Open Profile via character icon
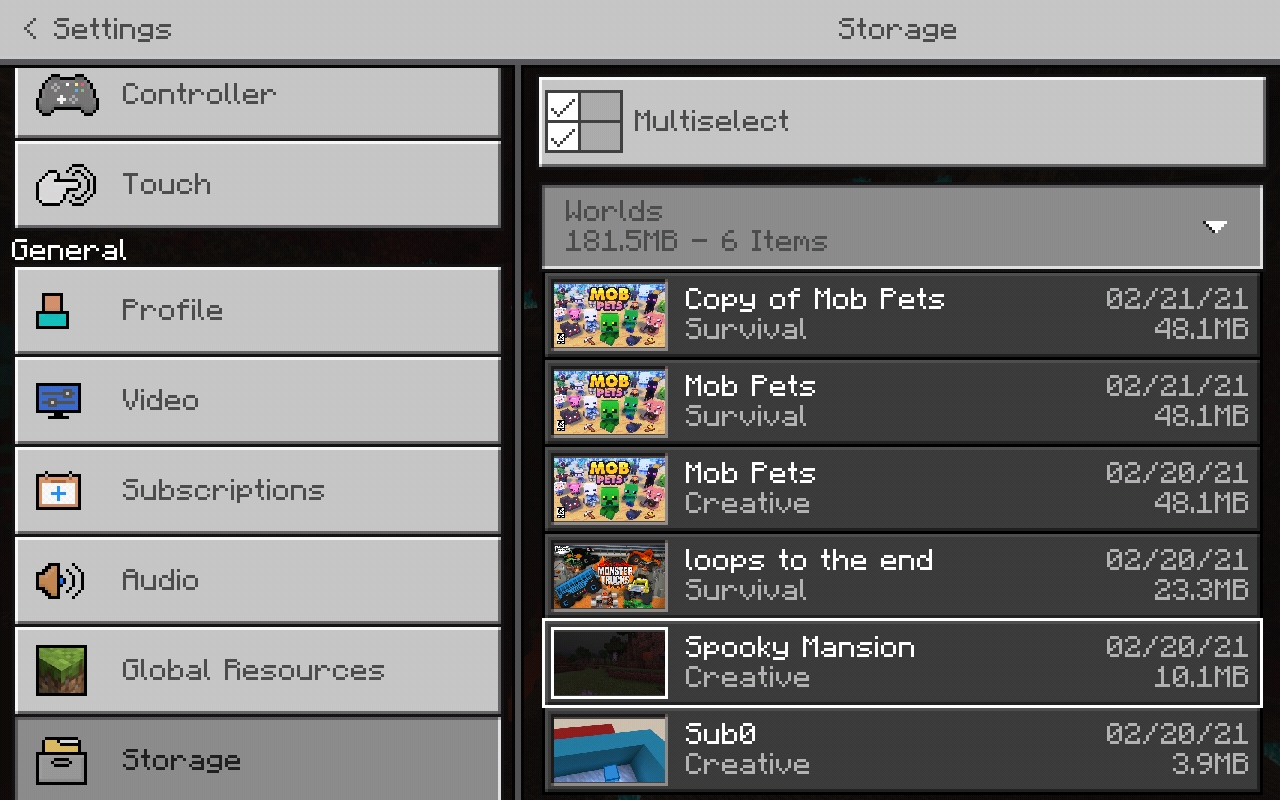Viewport: 1280px width, 800px height. (x=53, y=311)
